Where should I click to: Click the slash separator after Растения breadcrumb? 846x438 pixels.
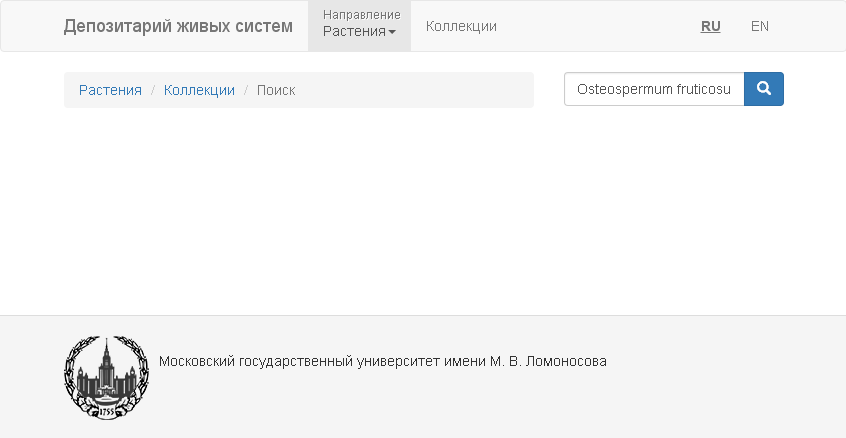click(153, 90)
